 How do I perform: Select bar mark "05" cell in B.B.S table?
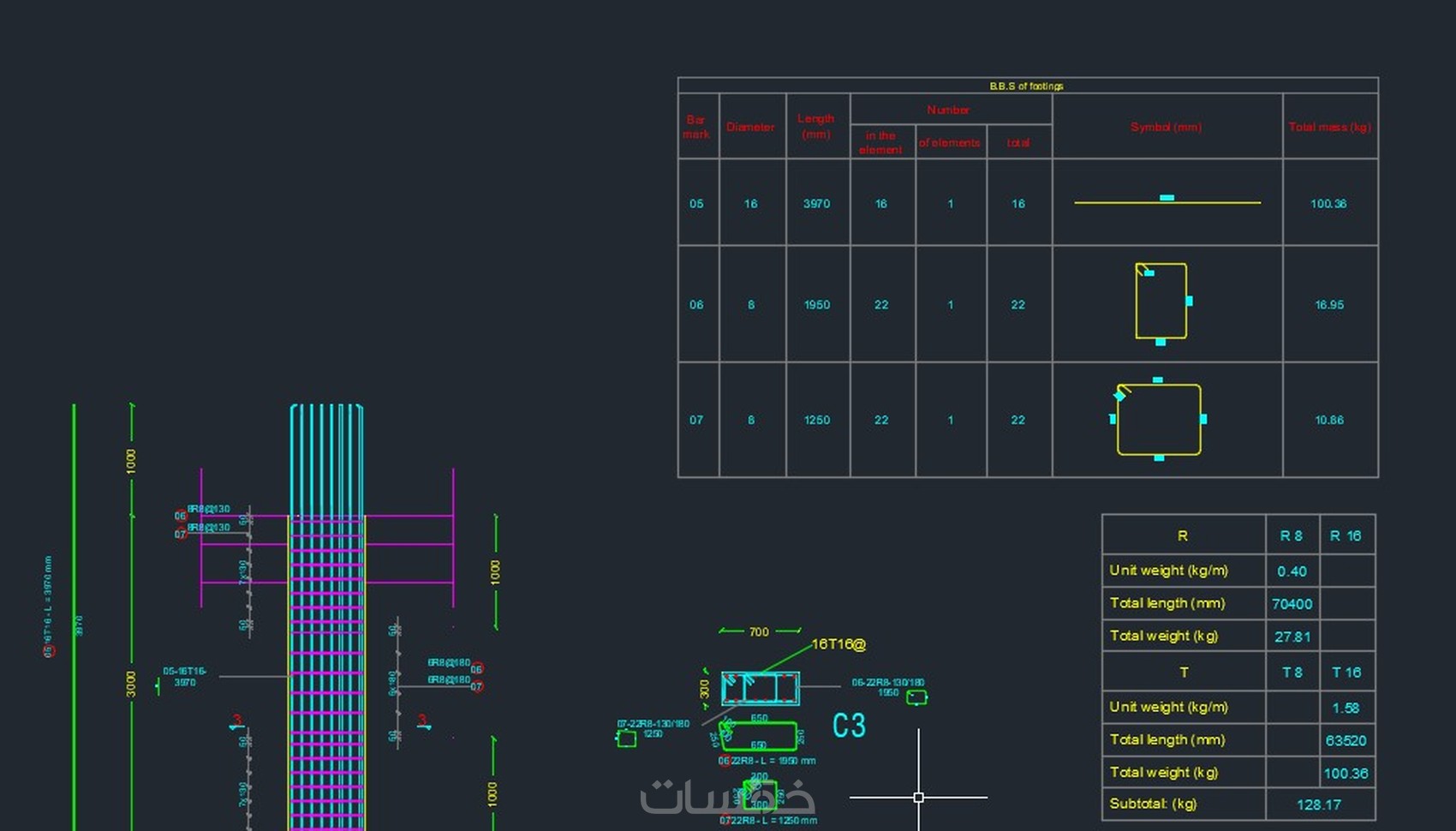point(696,204)
